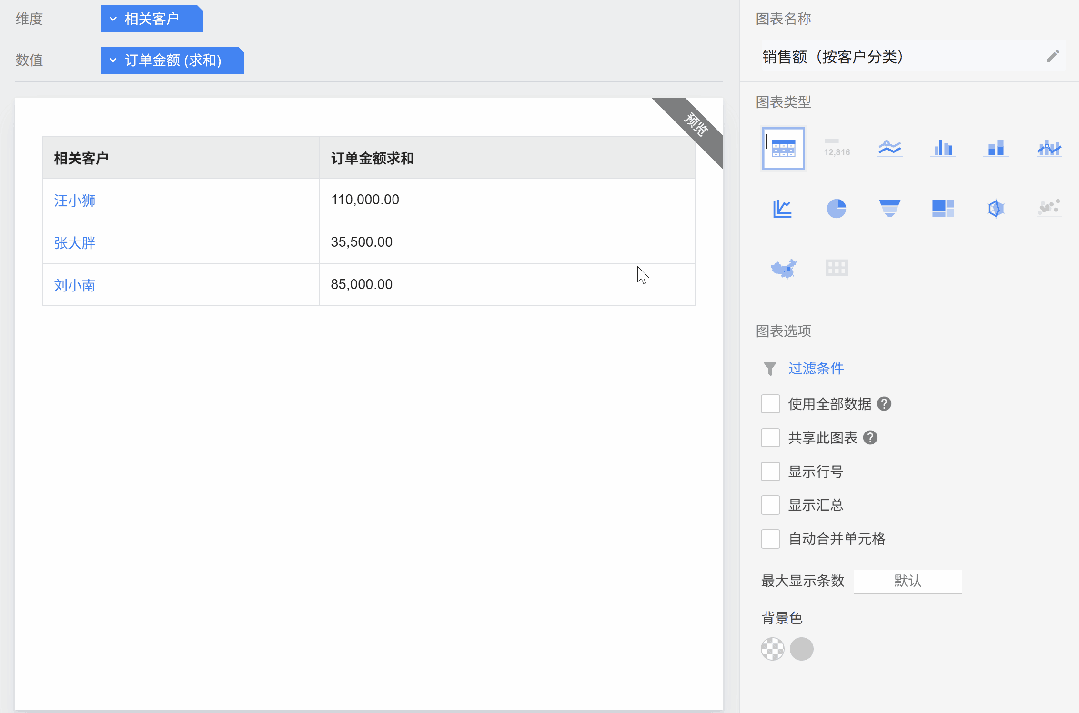Select the treemap chart type
This screenshot has height=713, width=1079.
point(943,209)
